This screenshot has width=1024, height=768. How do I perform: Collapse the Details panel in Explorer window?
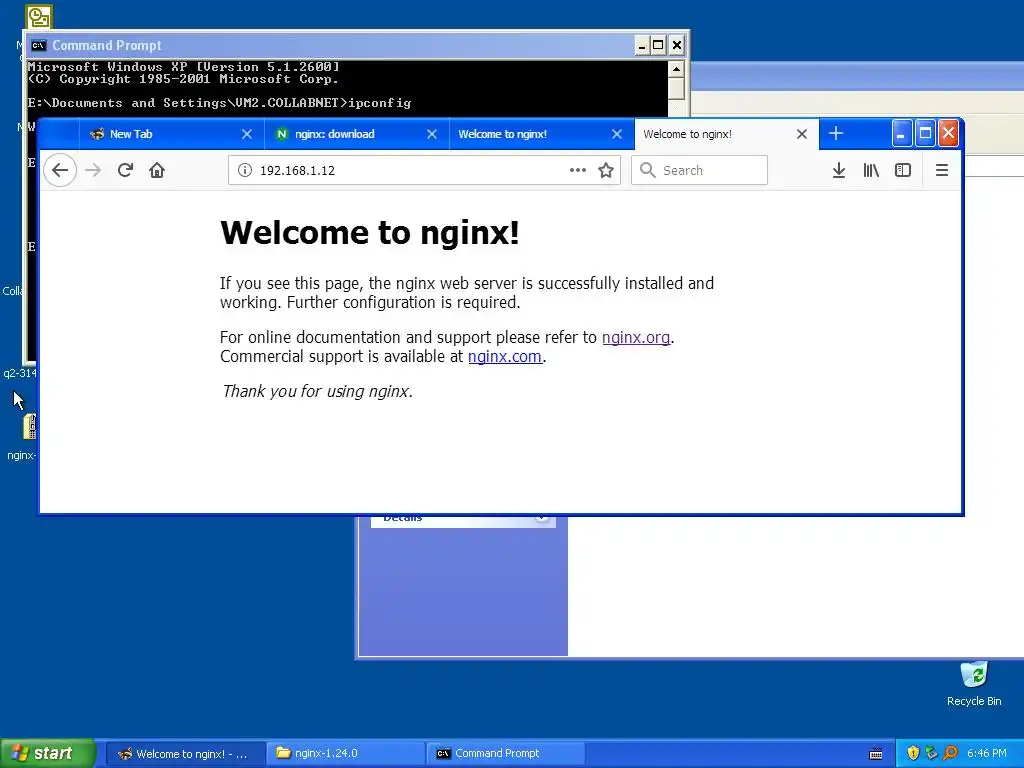pyautogui.click(x=541, y=518)
